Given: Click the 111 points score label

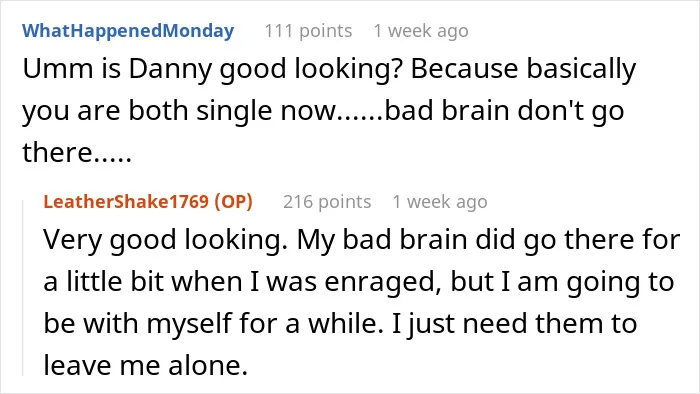Looking at the screenshot, I should point(308,31).
